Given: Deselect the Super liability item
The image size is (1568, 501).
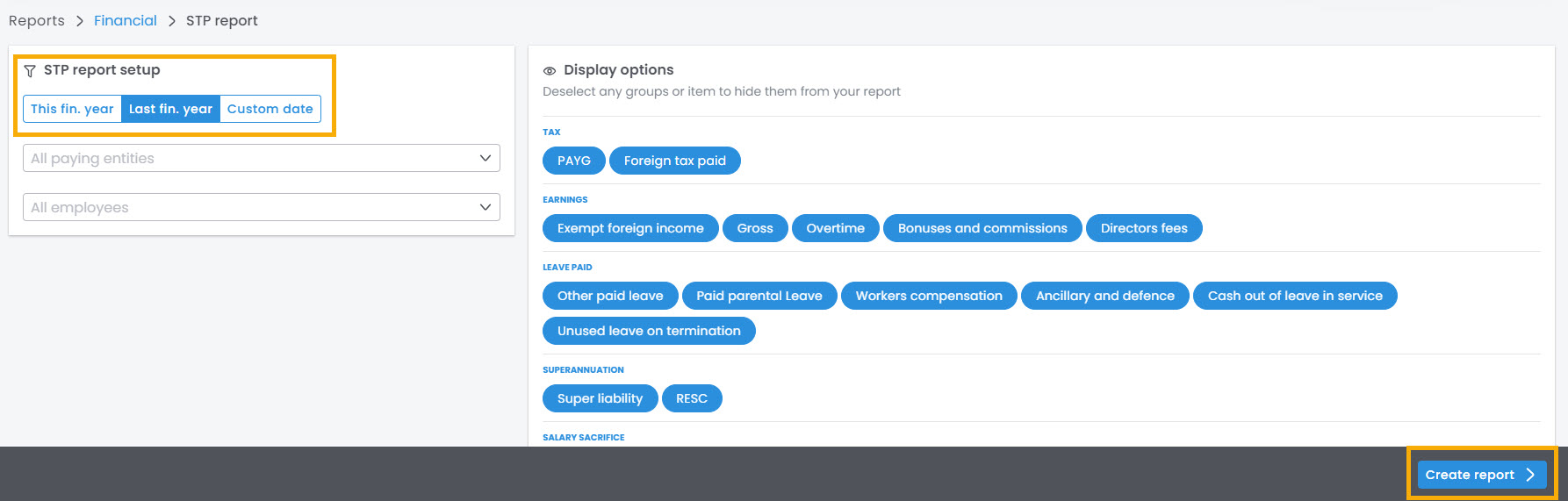Looking at the screenshot, I should point(600,398).
